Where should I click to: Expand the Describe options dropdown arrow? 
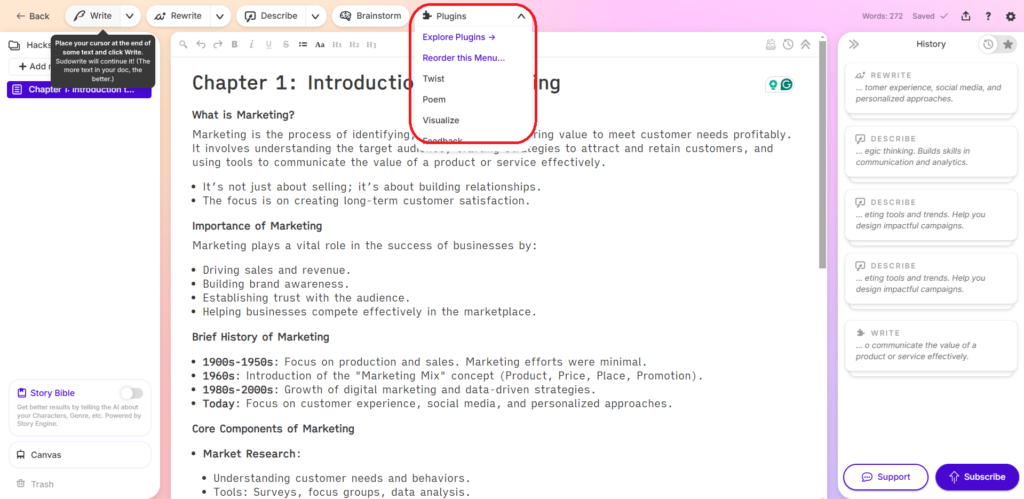(316, 16)
